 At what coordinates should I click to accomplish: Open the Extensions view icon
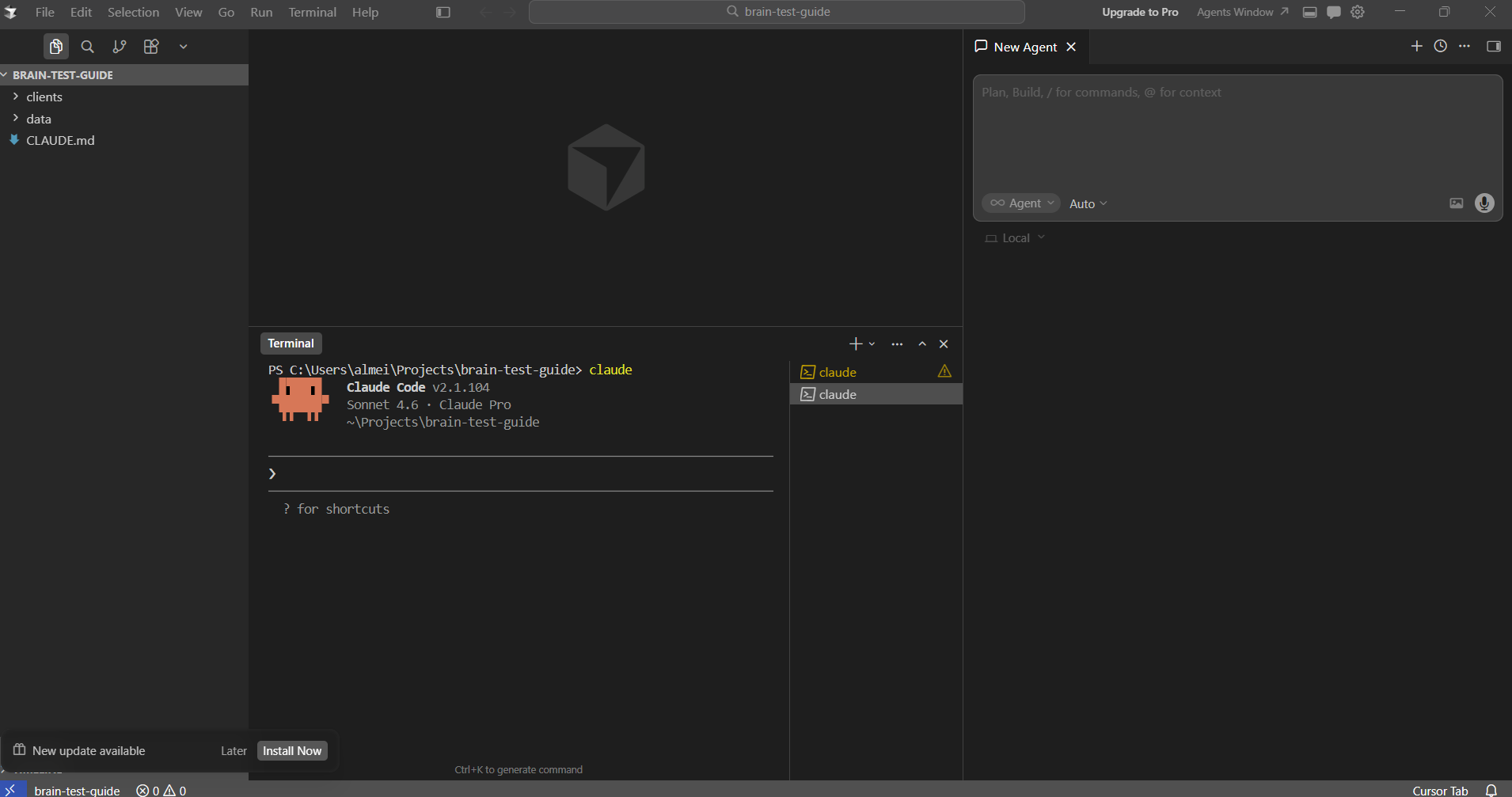coord(151,47)
